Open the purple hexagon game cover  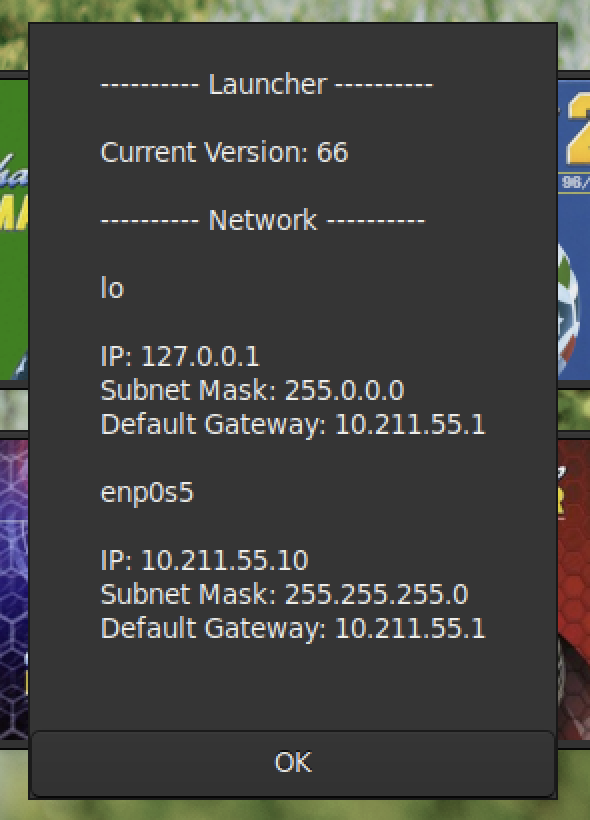click(x=14, y=589)
